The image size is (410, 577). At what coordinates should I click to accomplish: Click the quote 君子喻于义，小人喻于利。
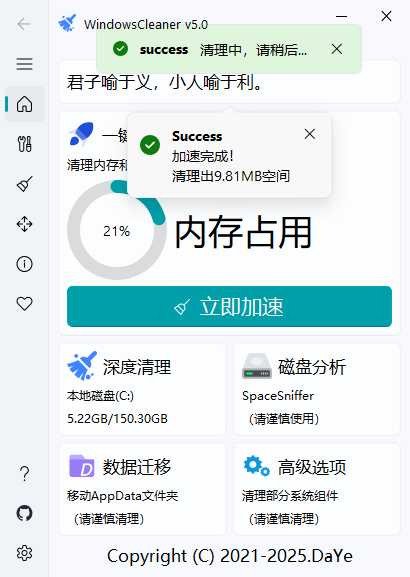pos(165,82)
